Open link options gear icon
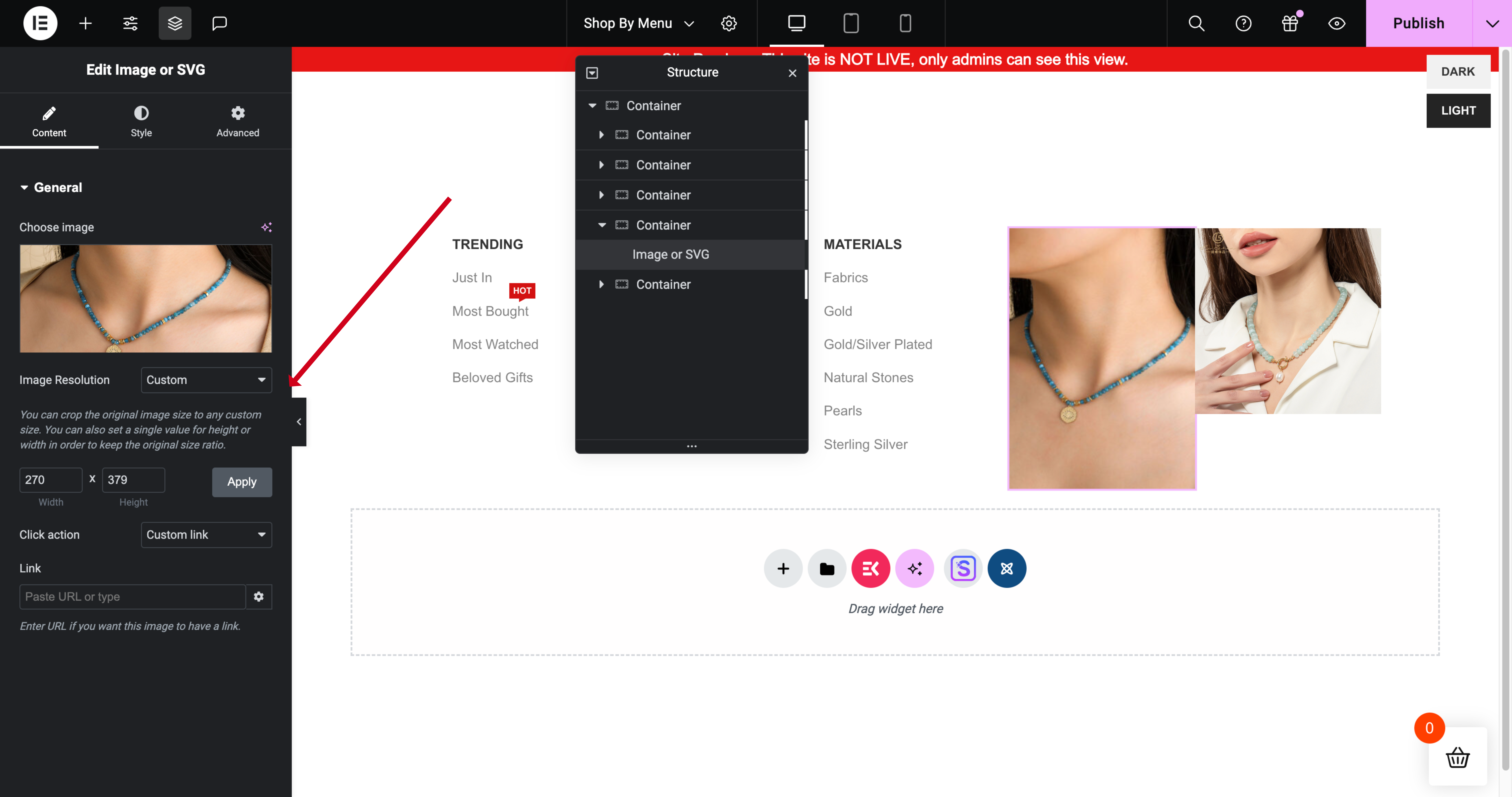The image size is (1512, 797). tap(259, 597)
